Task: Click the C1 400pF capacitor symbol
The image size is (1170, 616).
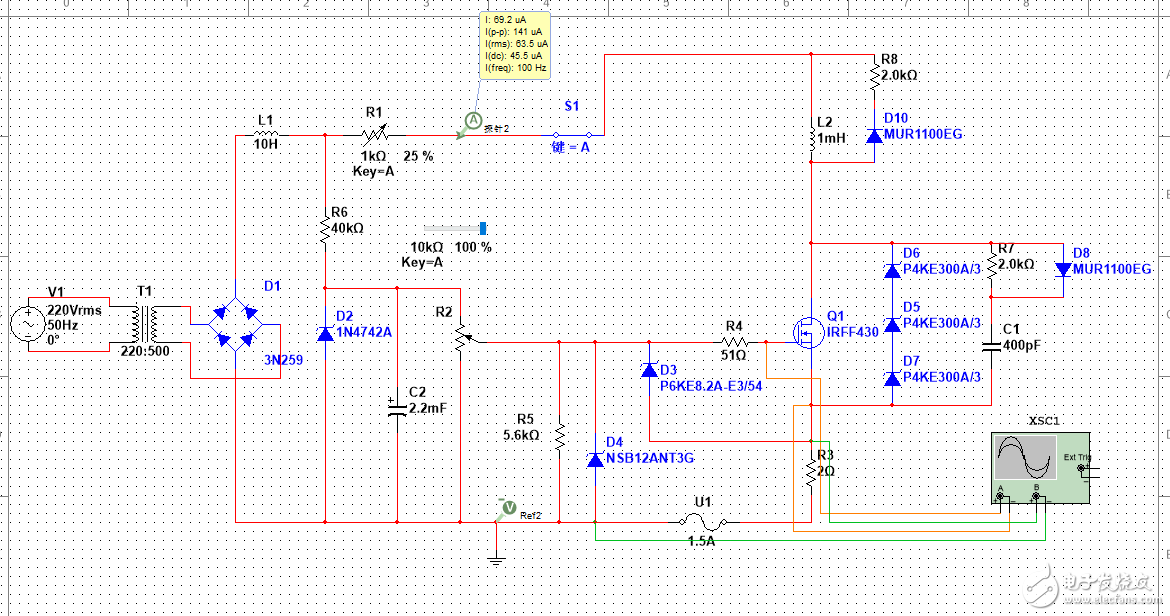Action: [x=992, y=345]
